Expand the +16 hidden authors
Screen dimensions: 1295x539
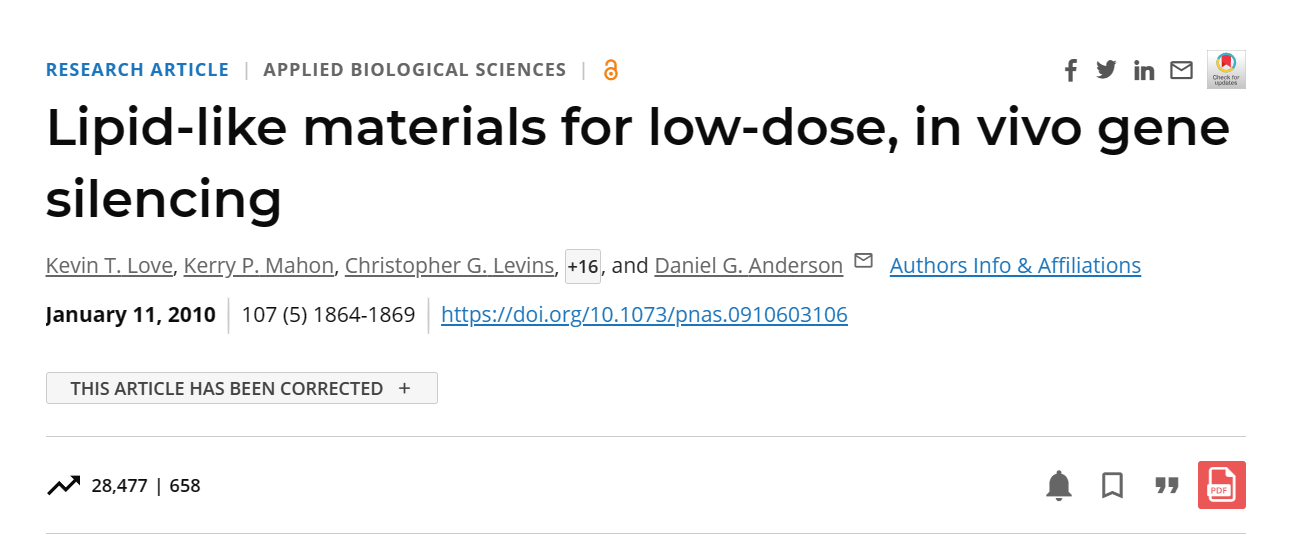[x=582, y=267]
